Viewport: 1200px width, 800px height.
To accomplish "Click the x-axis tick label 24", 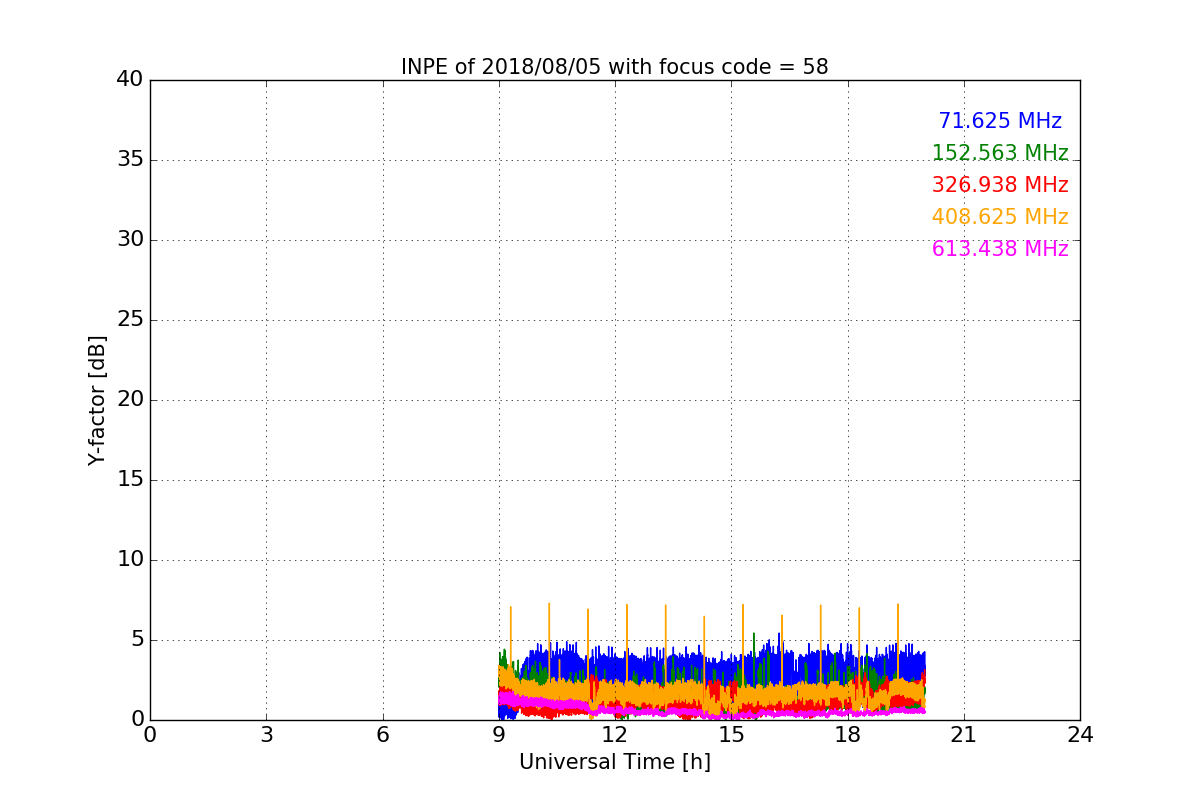I will pyautogui.click(x=1080, y=735).
